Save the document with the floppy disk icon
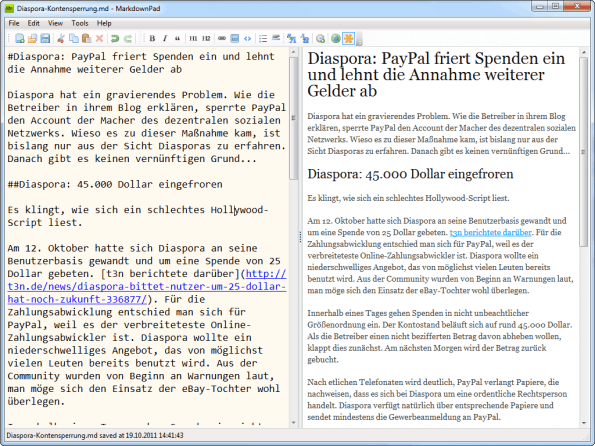 coord(45,38)
